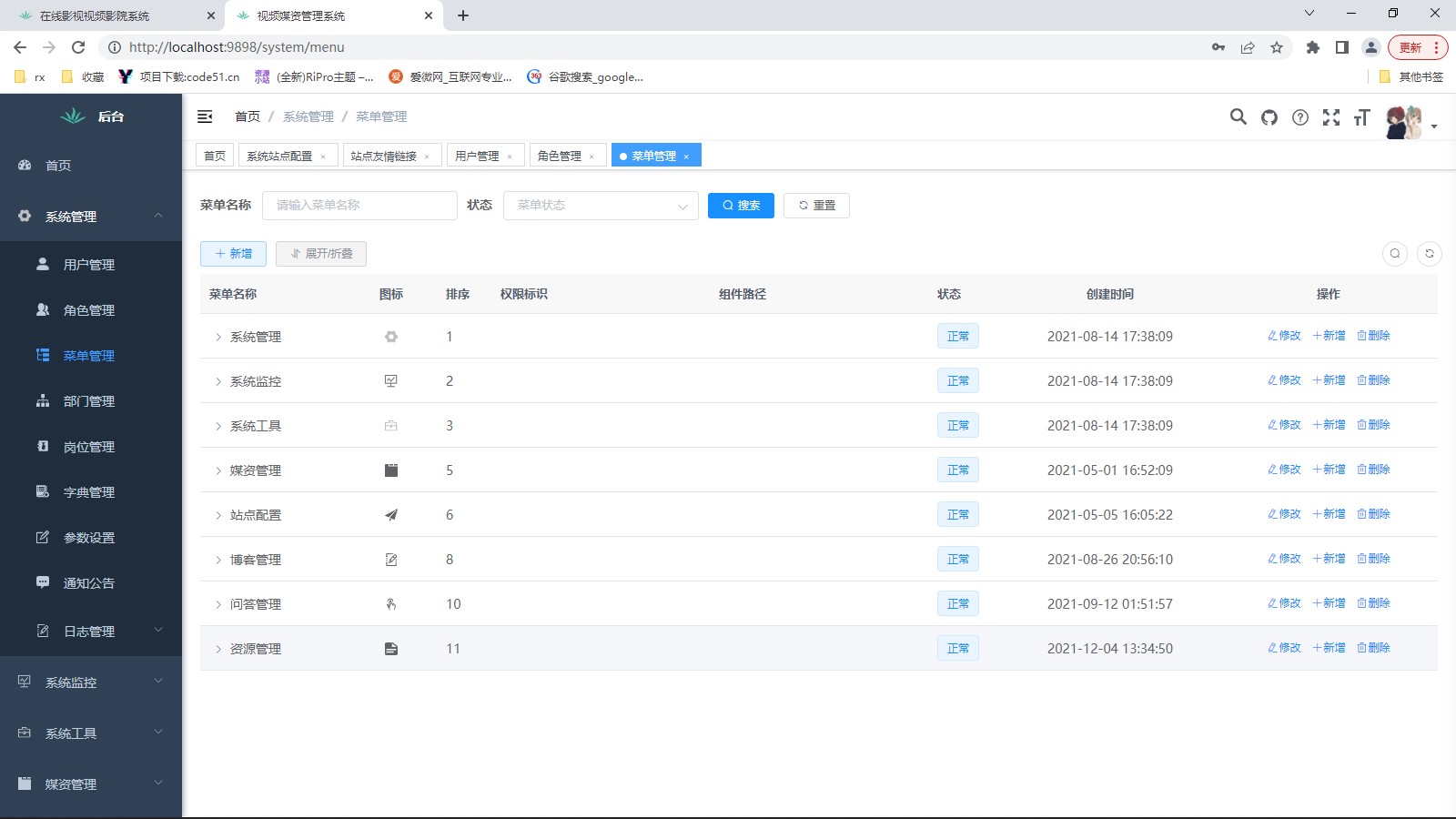Viewport: 1456px width, 819px height.
Task: Open 角色管理 in the sidebar
Action: [91, 310]
